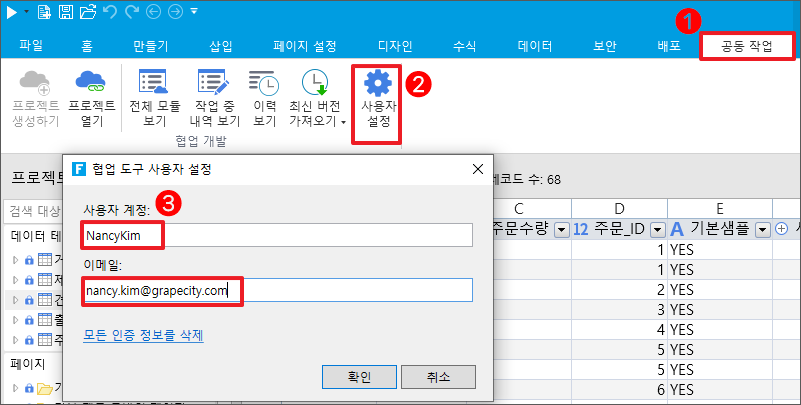Click the Undo arrow icon
Image resolution: width=801 pixels, height=405 pixels.
tap(110, 12)
